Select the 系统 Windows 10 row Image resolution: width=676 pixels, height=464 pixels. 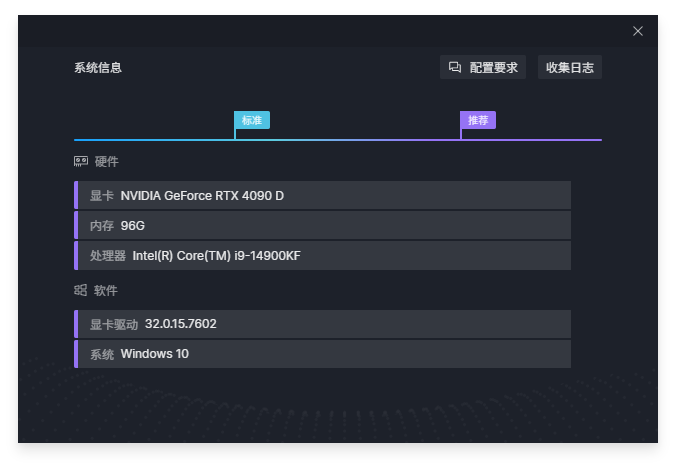(x=322, y=354)
